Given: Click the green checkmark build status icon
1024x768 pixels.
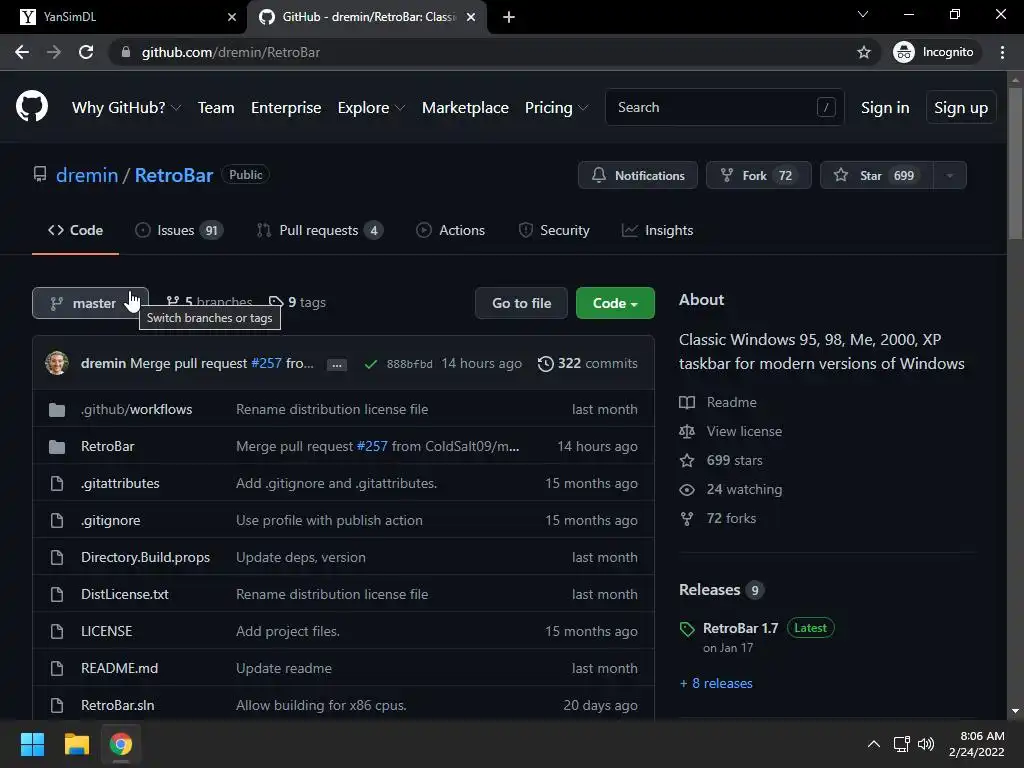Looking at the screenshot, I should (370, 364).
